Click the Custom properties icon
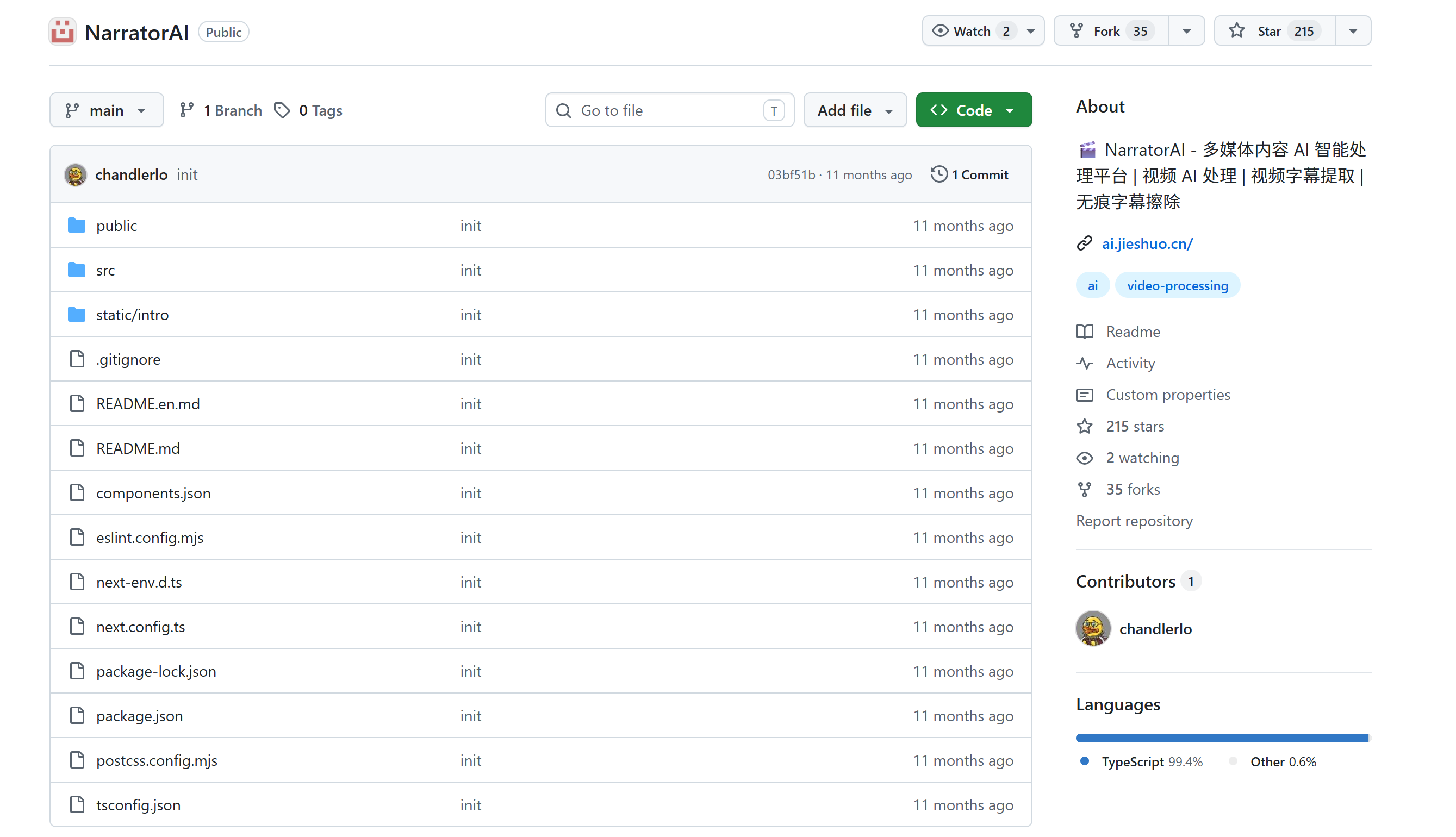The image size is (1456, 837). [1085, 395]
